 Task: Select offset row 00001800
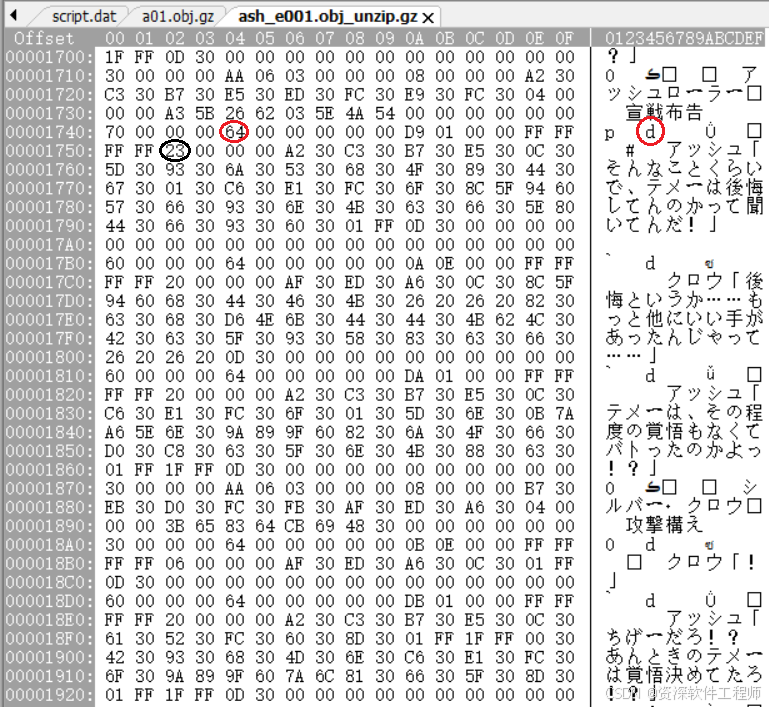click(x=49, y=357)
